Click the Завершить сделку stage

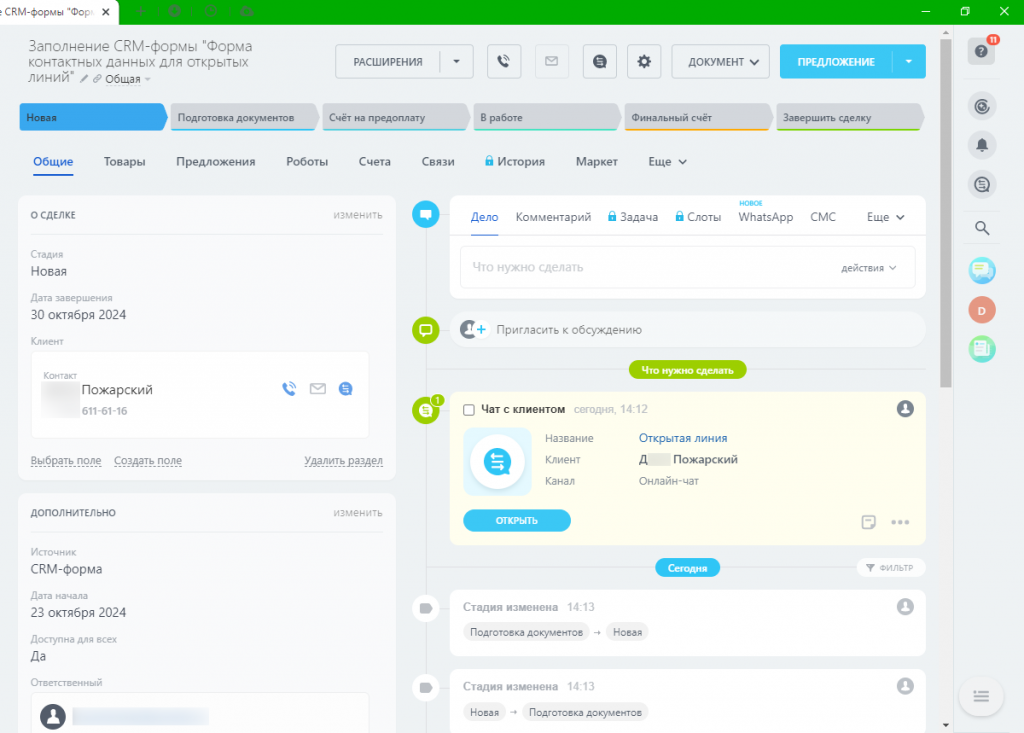849,118
